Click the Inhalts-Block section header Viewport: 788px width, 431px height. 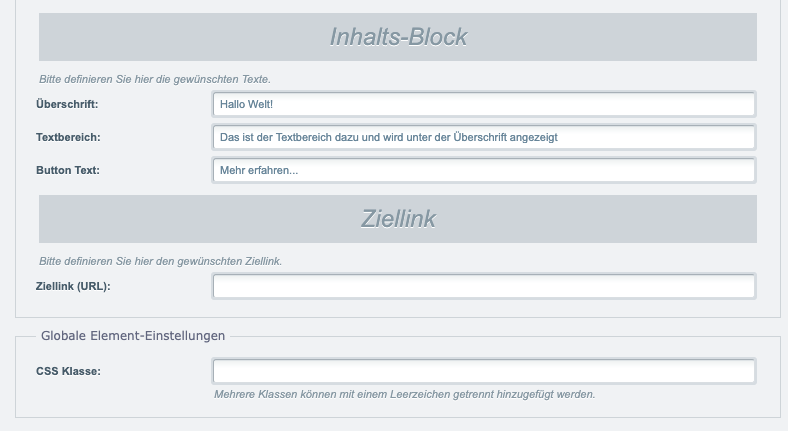click(x=398, y=37)
